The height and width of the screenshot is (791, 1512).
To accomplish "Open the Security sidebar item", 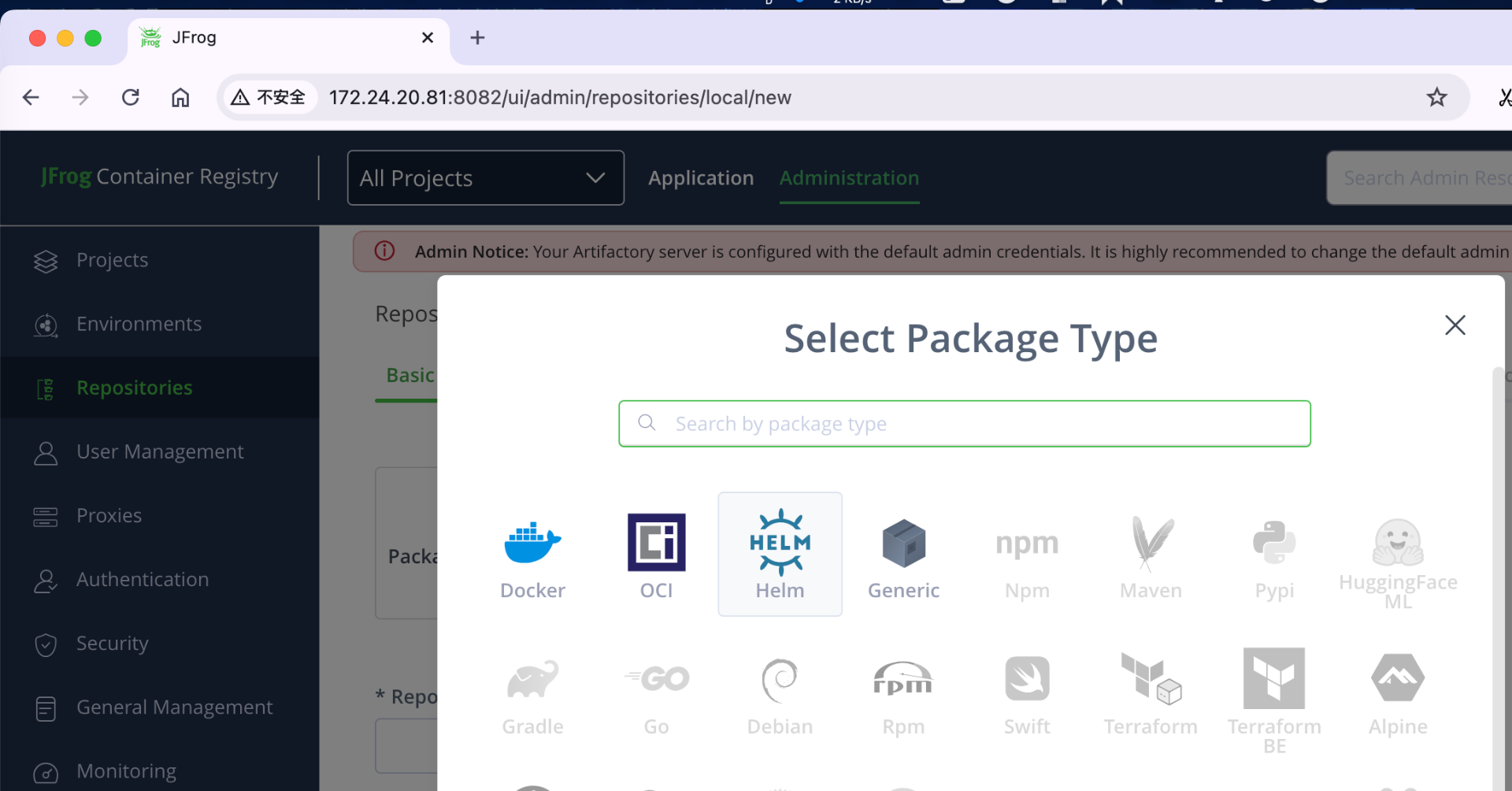I will 112,643.
